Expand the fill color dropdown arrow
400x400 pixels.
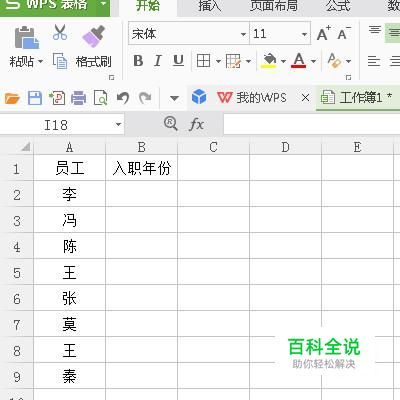pyautogui.click(x=283, y=61)
